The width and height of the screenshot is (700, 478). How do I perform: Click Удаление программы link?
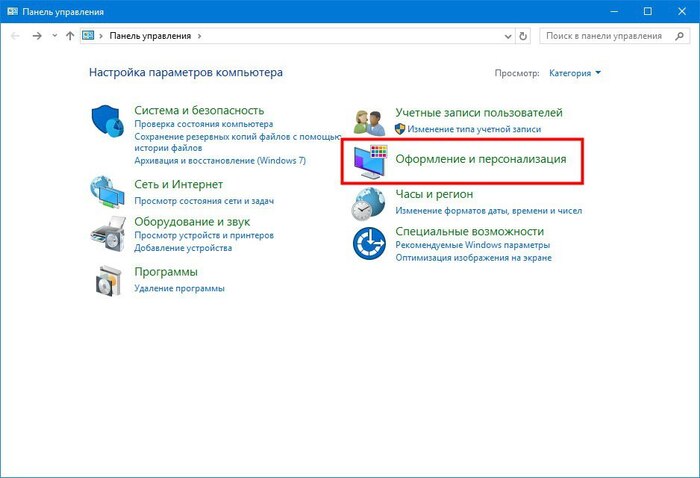coord(179,289)
